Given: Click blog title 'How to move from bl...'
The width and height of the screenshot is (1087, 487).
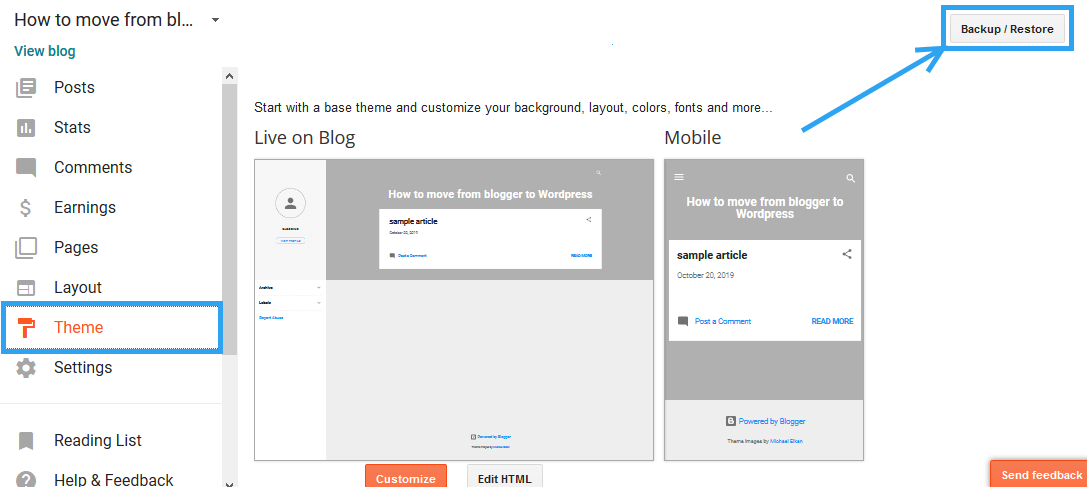Looking at the screenshot, I should tap(103, 19).
